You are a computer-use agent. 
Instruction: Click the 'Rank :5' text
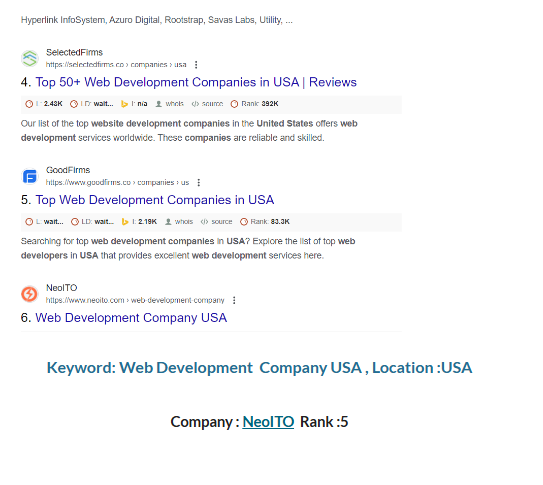324,422
